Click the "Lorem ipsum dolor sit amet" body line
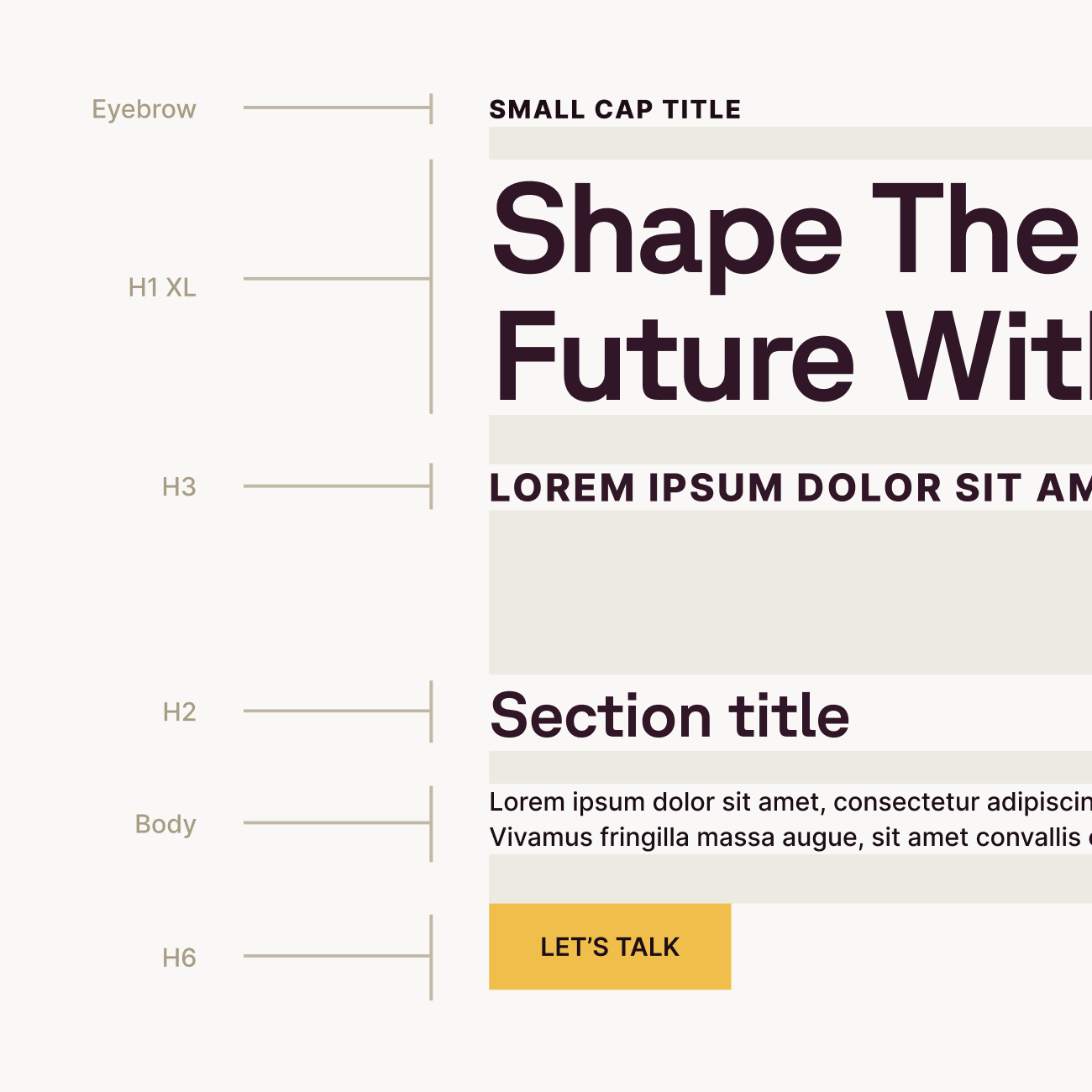 pyautogui.click(x=790, y=802)
